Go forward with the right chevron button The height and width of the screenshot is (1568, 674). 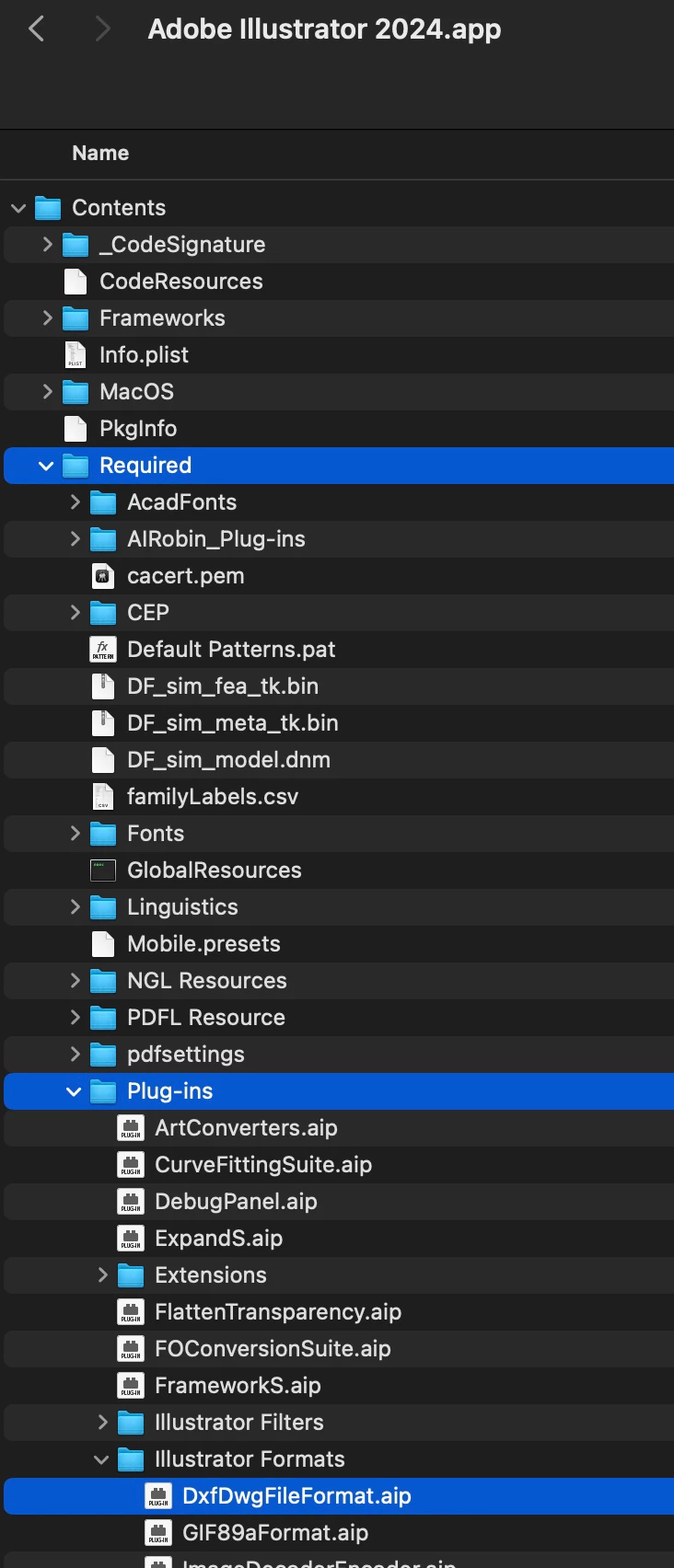point(102,29)
